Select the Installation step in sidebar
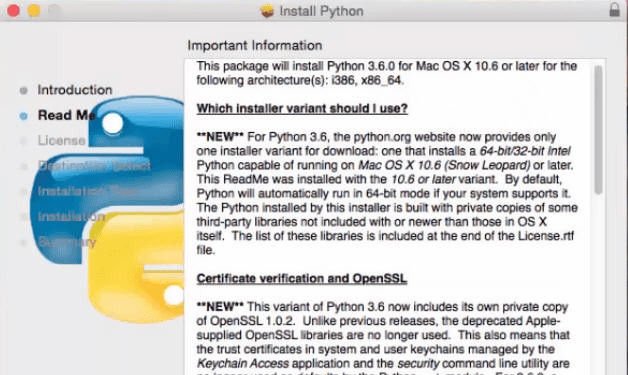Image resolution: width=628 pixels, height=375 pixels. (71, 217)
